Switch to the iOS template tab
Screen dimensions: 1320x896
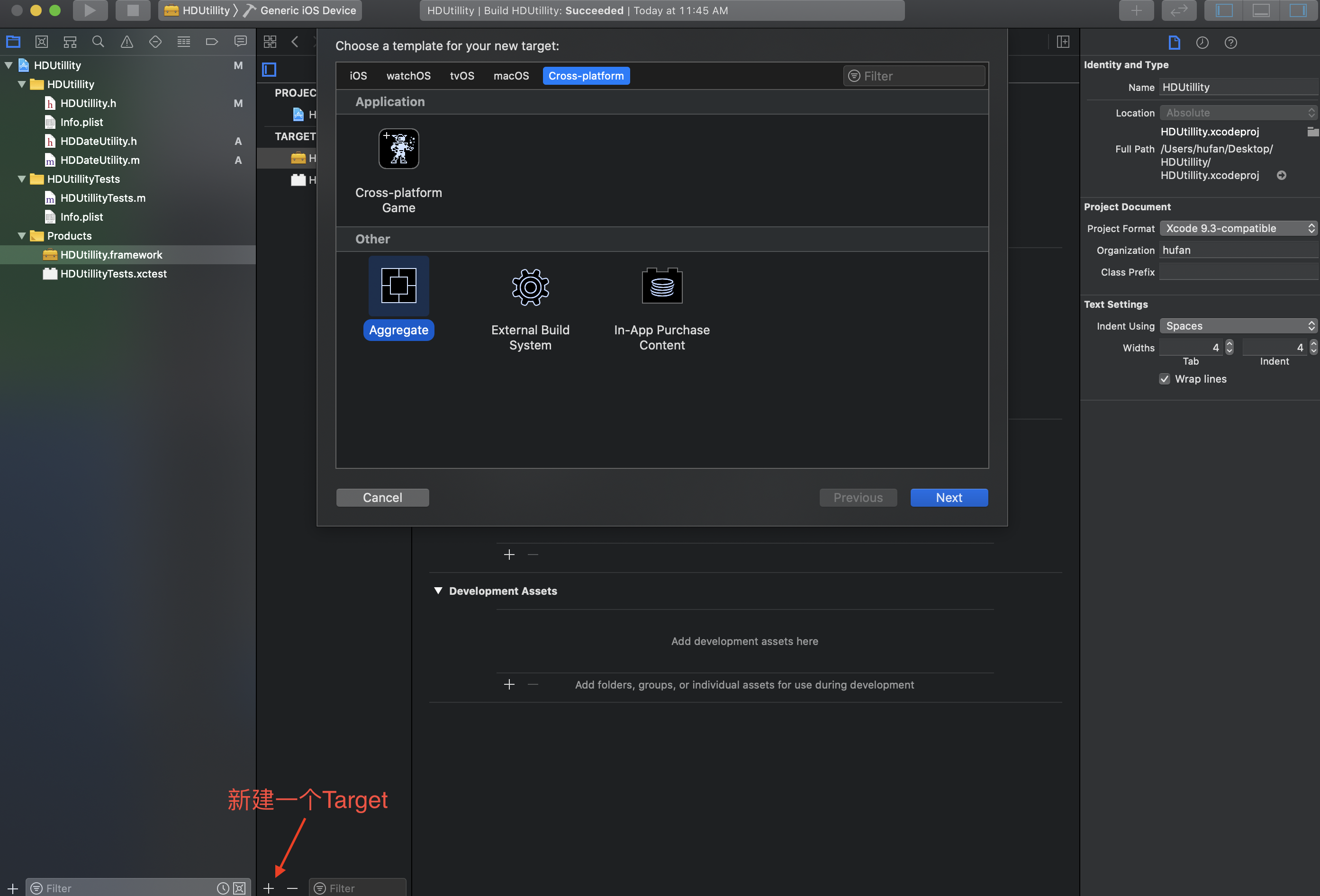(x=358, y=76)
